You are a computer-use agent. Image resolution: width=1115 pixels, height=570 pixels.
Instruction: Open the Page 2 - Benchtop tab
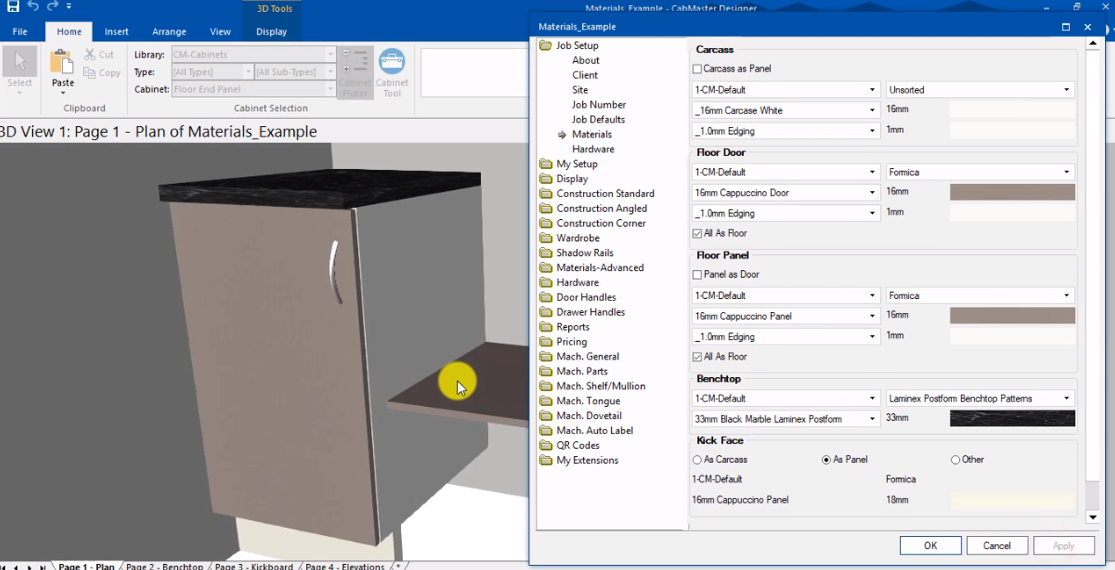pos(164,566)
